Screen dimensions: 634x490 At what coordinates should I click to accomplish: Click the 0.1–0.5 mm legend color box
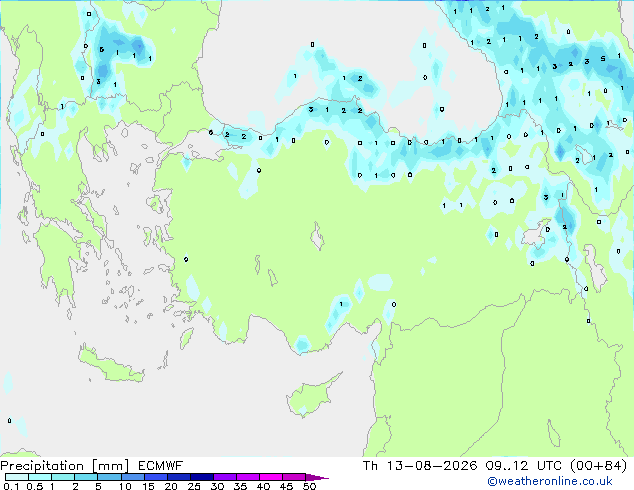coord(17,477)
